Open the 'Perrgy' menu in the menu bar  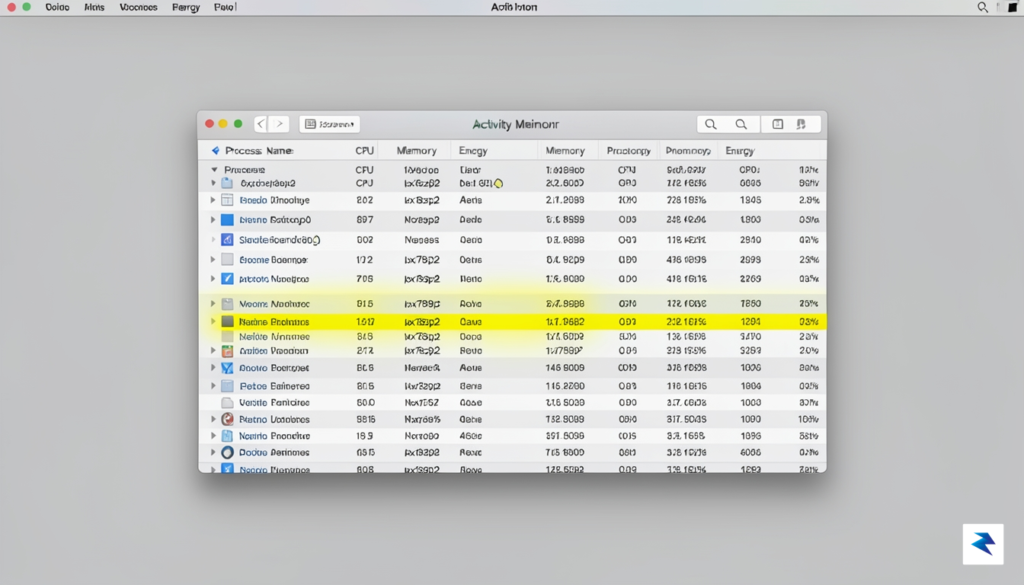coord(185,7)
